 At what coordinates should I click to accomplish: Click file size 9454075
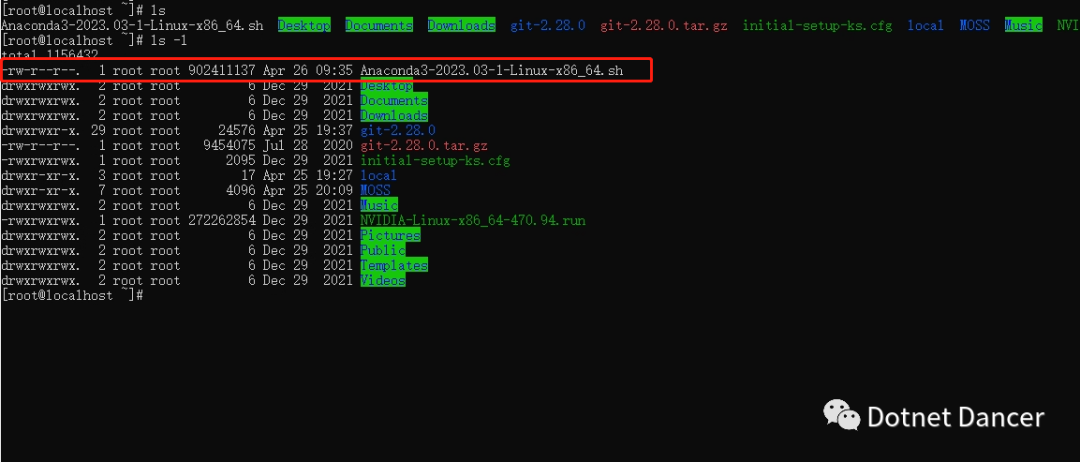pyautogui.click(x=229, y=146)
